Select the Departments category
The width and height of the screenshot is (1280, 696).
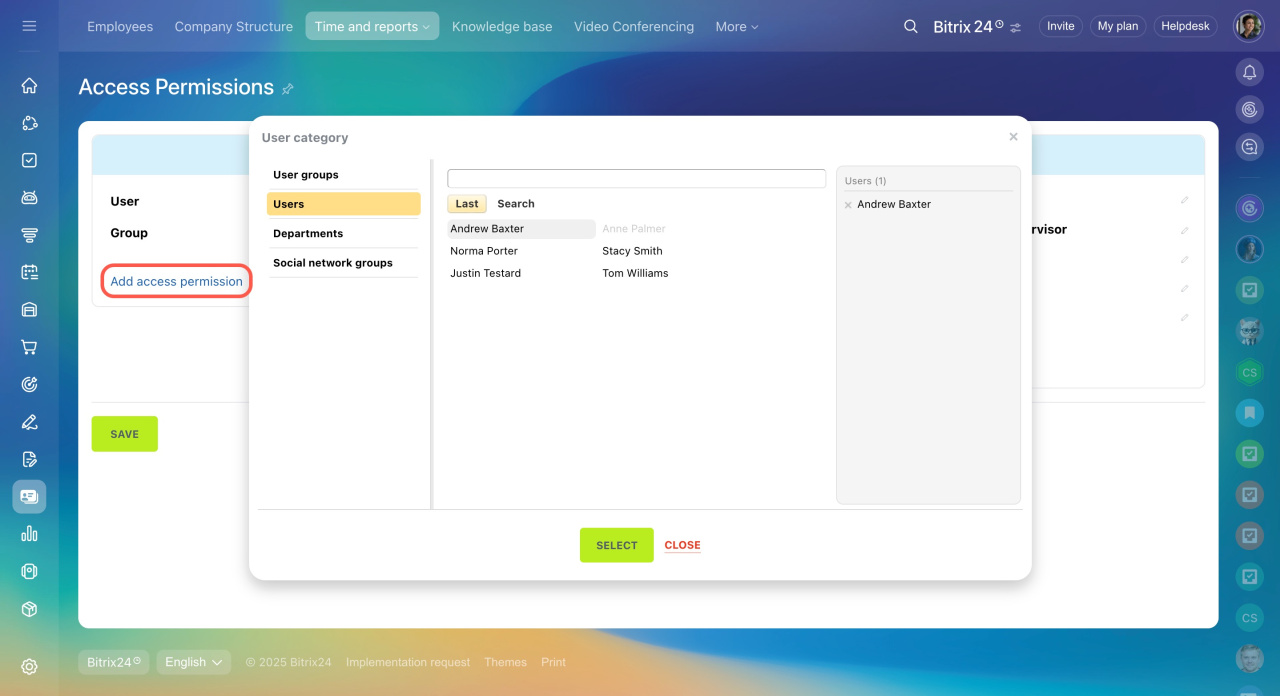(x=308, y=233)
